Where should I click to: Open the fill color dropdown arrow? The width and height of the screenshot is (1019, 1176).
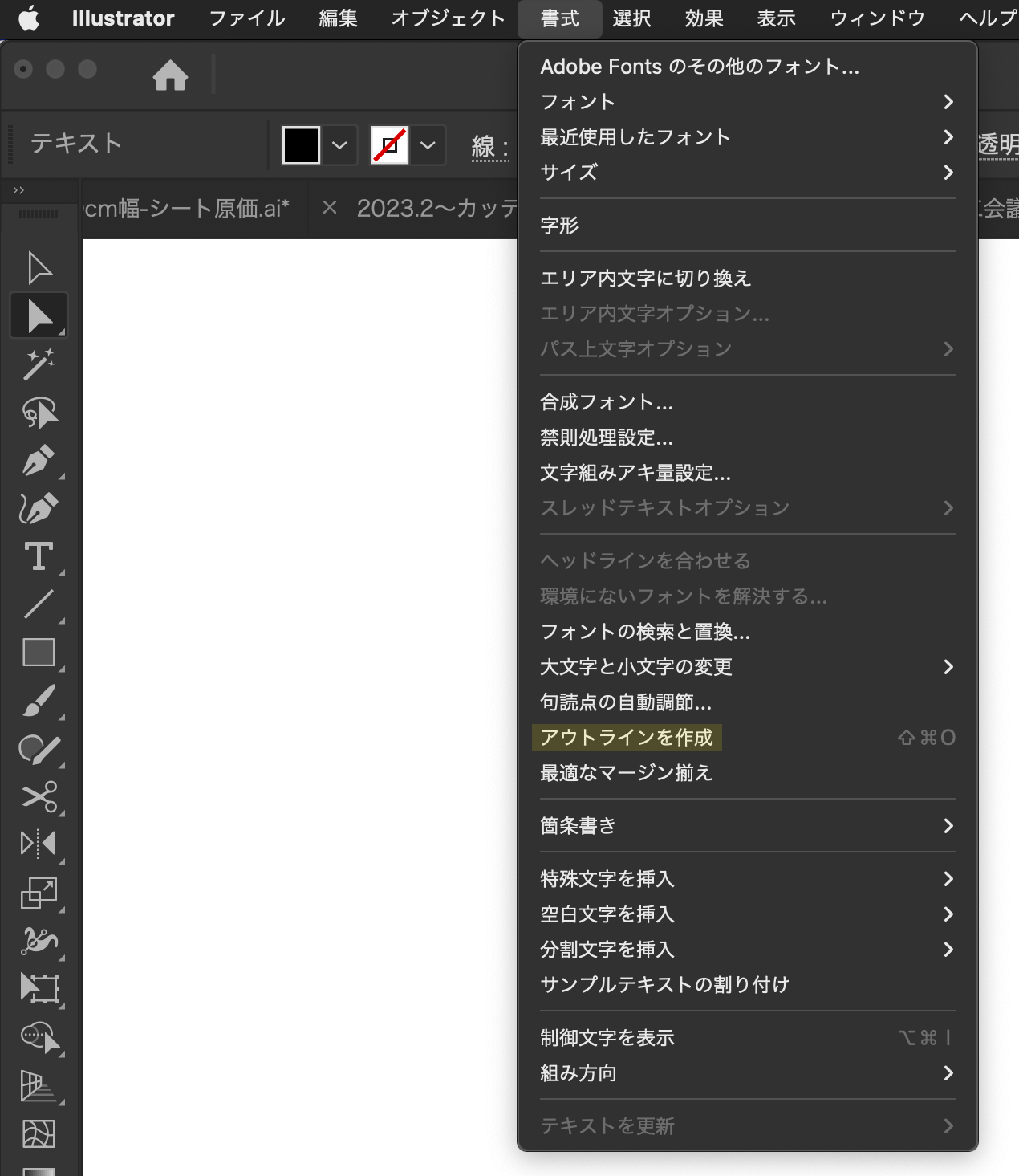339,145
